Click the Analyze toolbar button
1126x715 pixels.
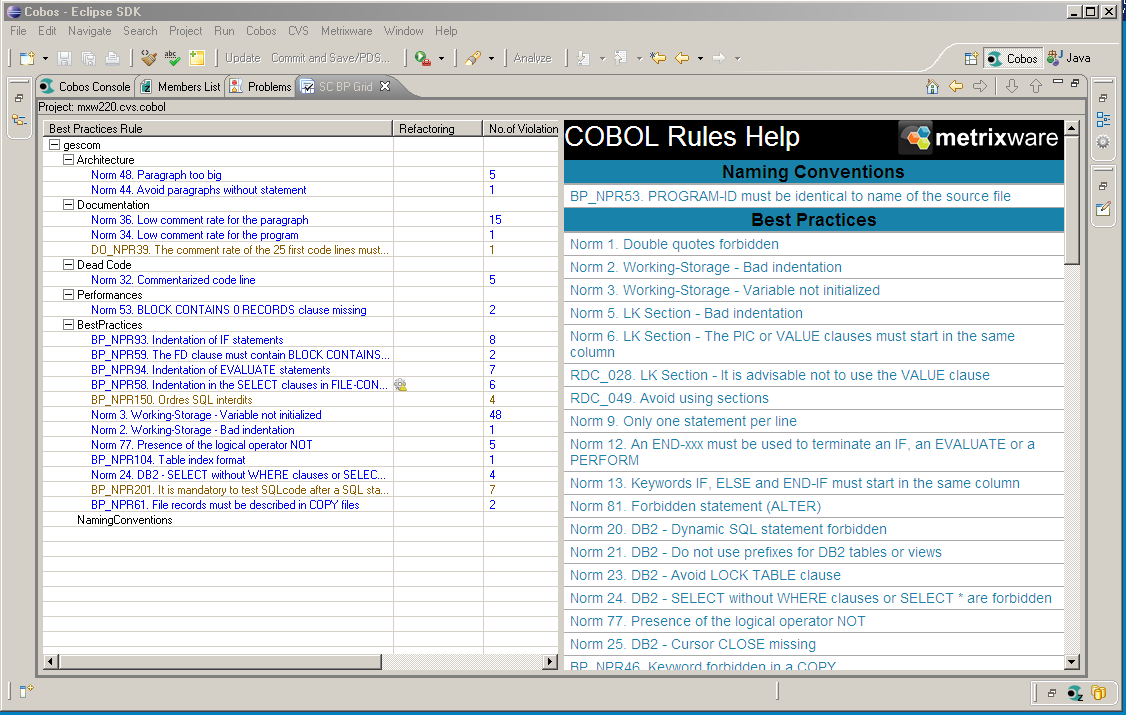coord(533,58)
